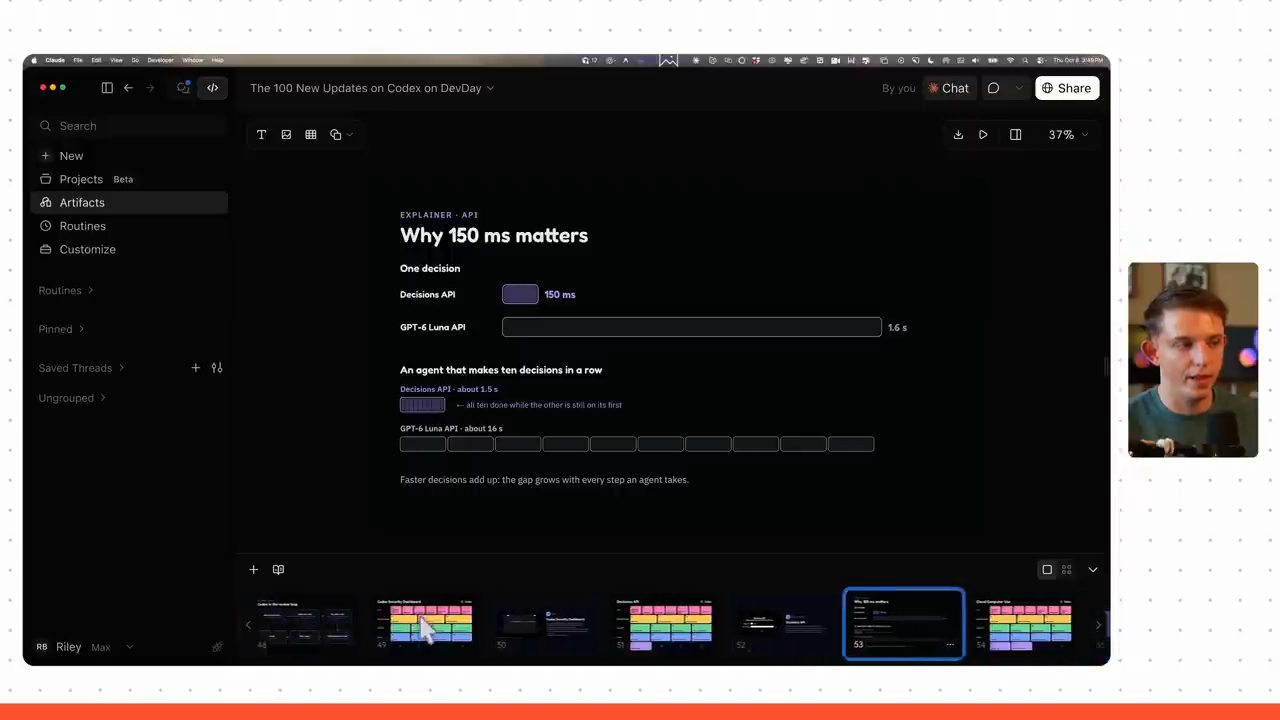Viewport: 1280px width, 720px height.
Task: Open the Riley account menu
Action: [x=85, y=647]
